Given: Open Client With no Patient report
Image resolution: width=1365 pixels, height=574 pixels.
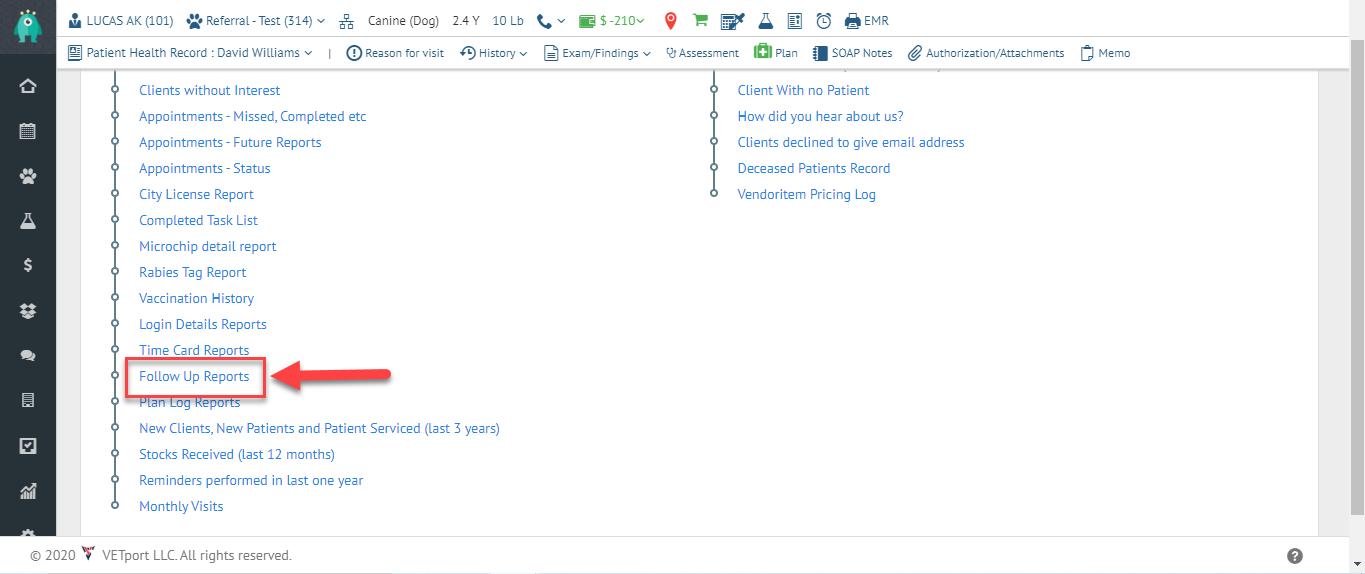Looking at the screenshot, I should (x=804, y=90).
